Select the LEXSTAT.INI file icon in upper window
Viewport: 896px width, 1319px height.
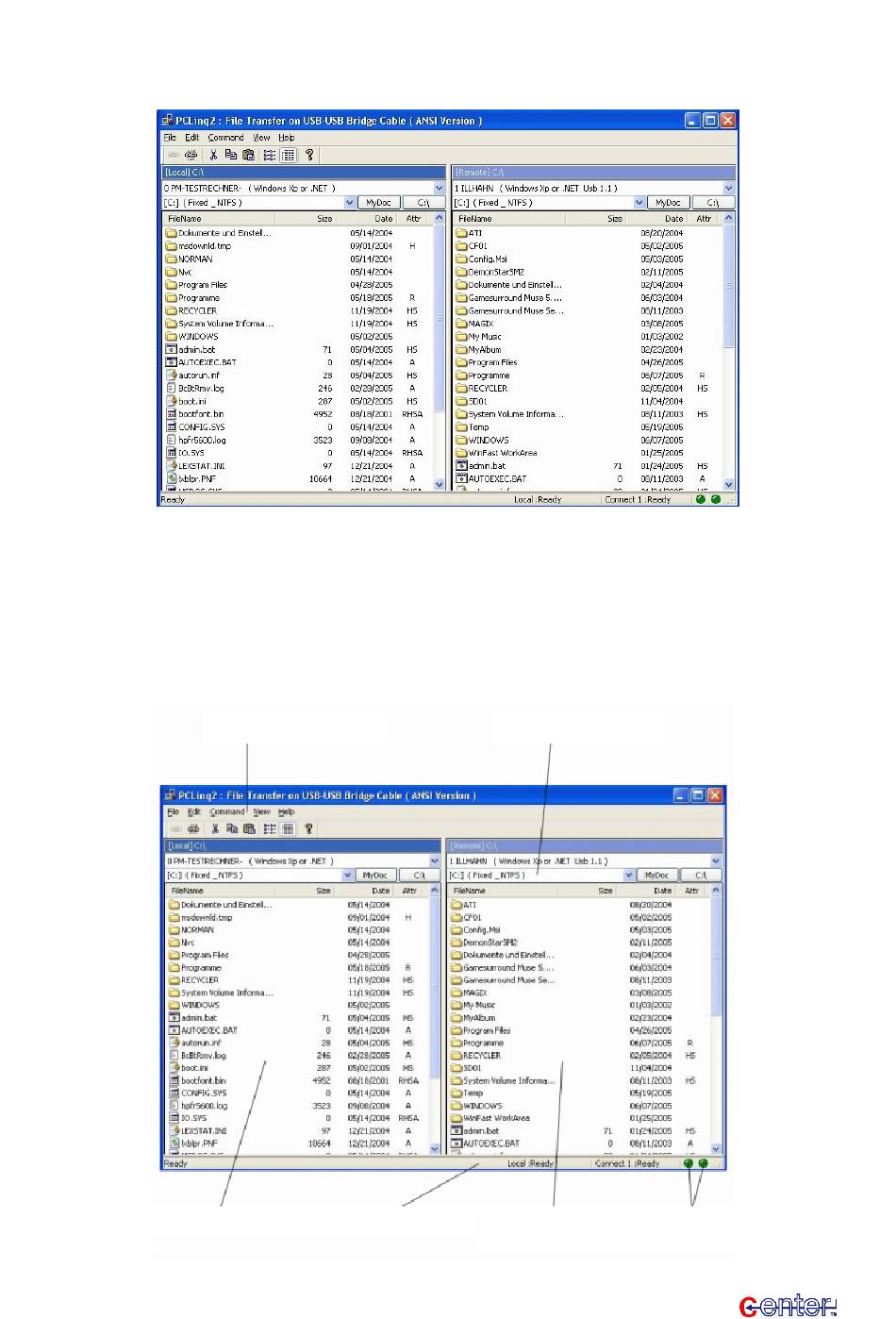pos(172,466)
